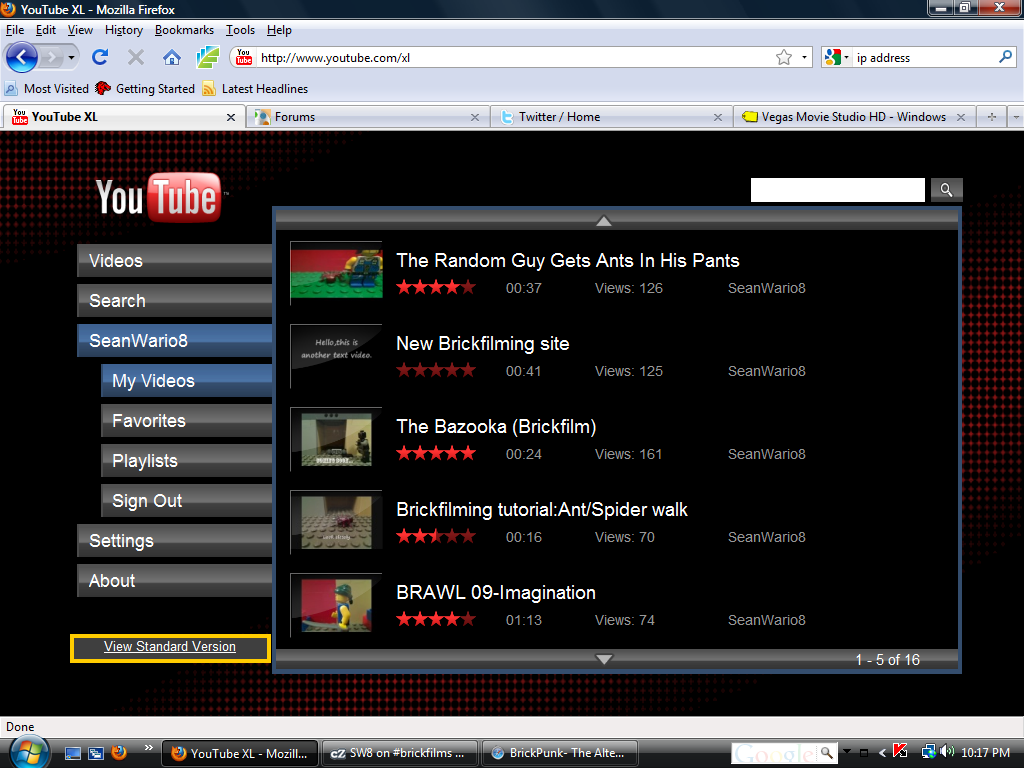The height and width of the screenshot is (768, 1024).
Task: Open the Google search engine selector
Action: [x=837, y=57]
